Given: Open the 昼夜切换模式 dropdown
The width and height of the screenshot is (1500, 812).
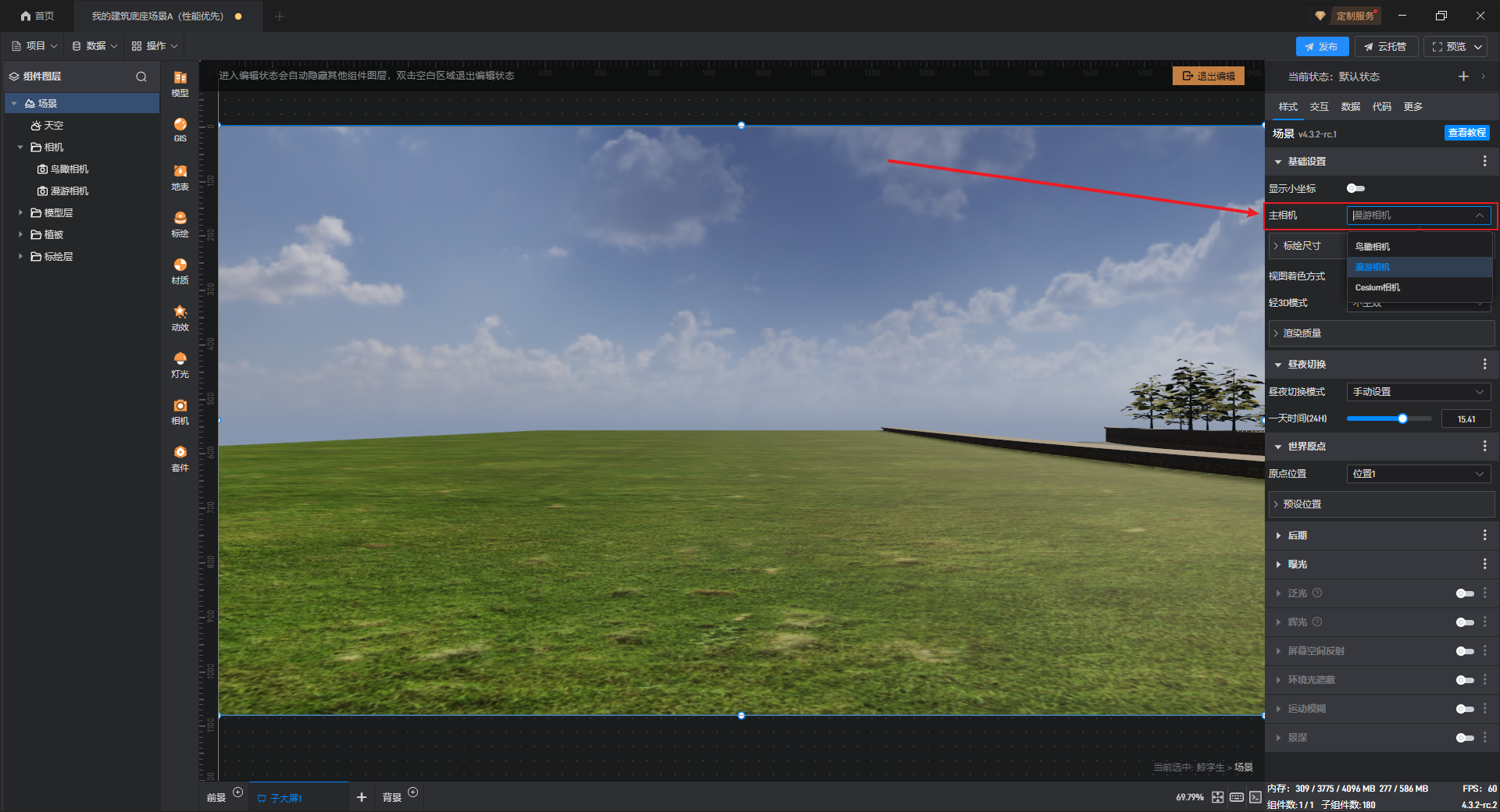Looking at the screenshot, I should pos(1419,392).
